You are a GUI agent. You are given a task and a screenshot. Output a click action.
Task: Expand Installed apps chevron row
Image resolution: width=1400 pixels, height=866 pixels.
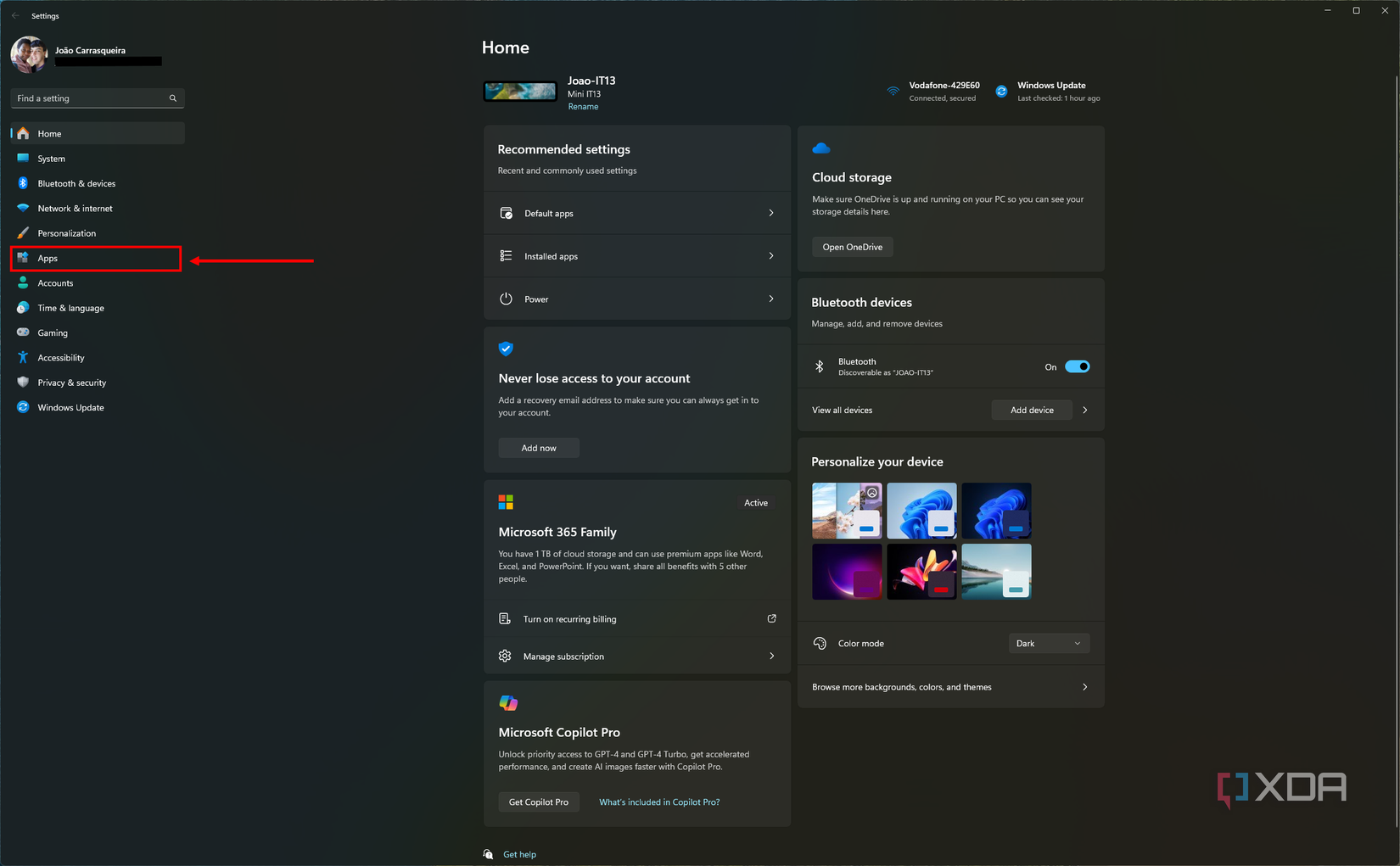[x=637, y=256]
